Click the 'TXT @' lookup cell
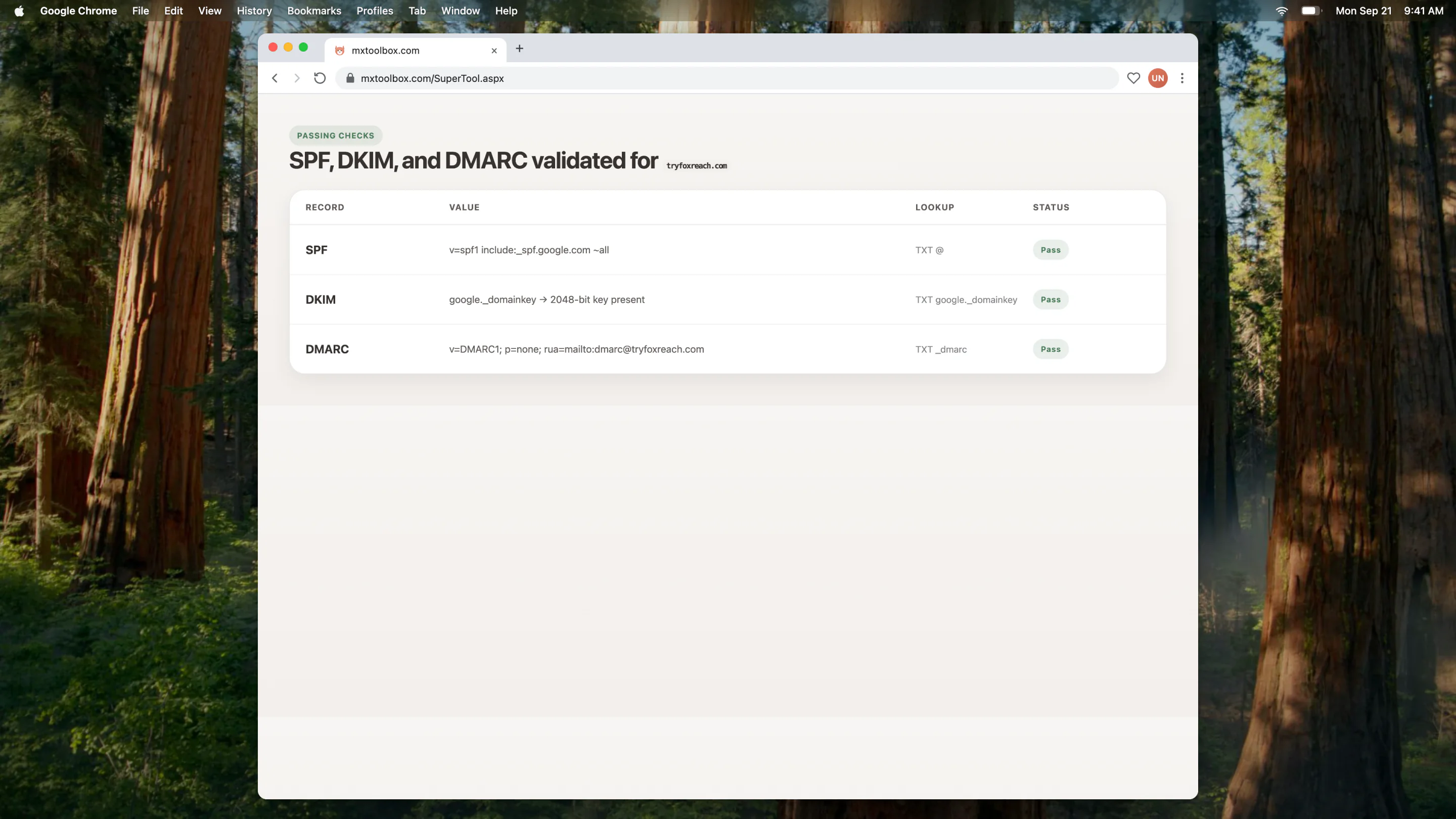 tap(929, 250)
